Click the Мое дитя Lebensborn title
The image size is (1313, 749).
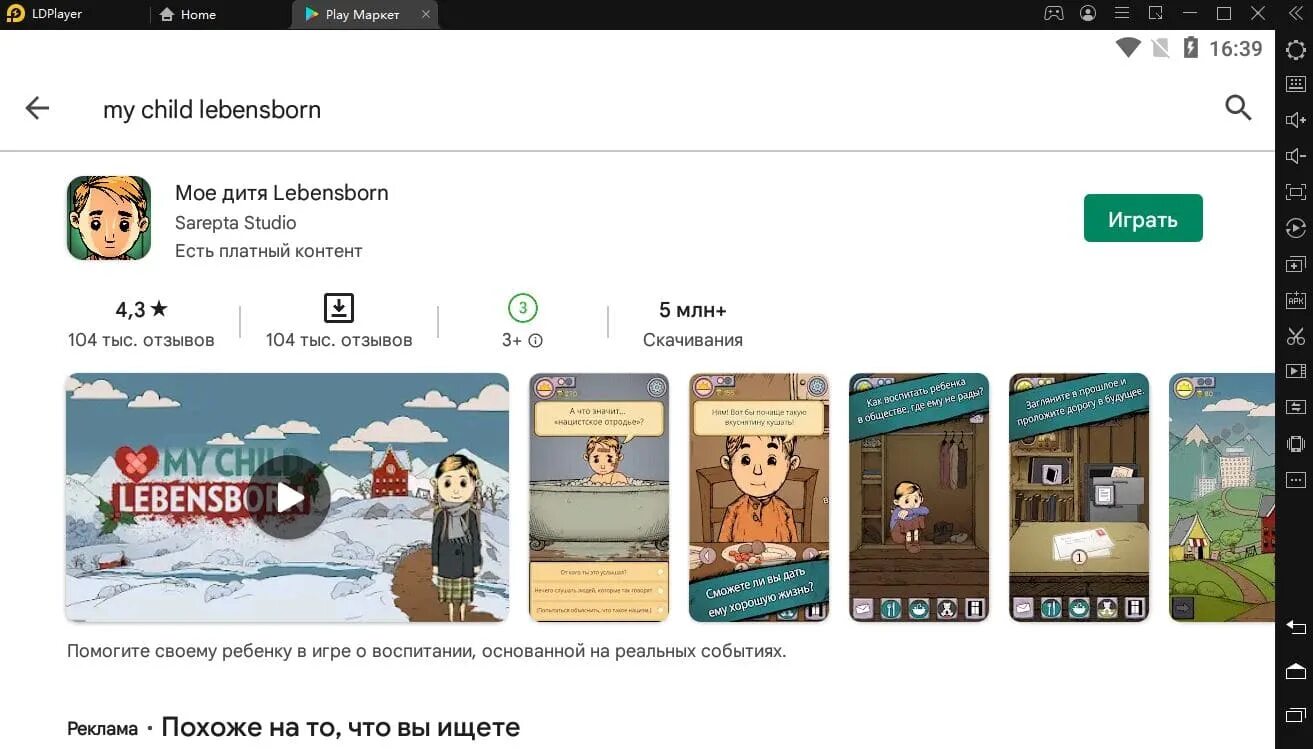tap(282, 192)
